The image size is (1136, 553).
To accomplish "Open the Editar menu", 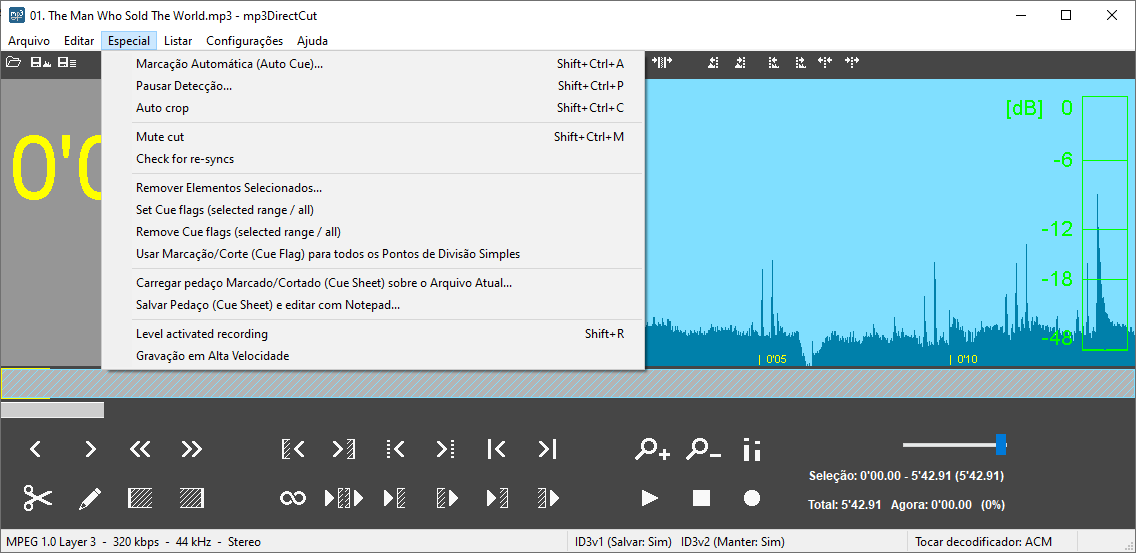I will 79,41.
